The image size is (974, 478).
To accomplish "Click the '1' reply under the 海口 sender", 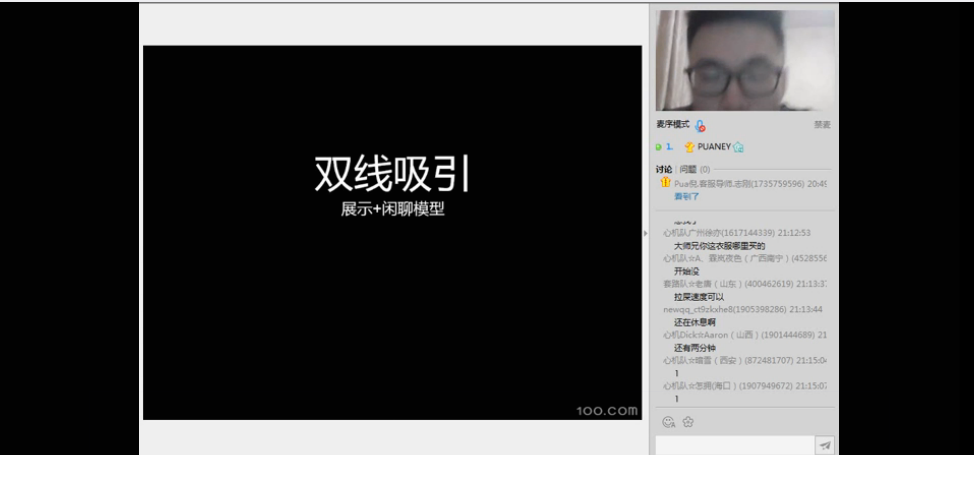I will pyautogui.click(x=677, y=399).
